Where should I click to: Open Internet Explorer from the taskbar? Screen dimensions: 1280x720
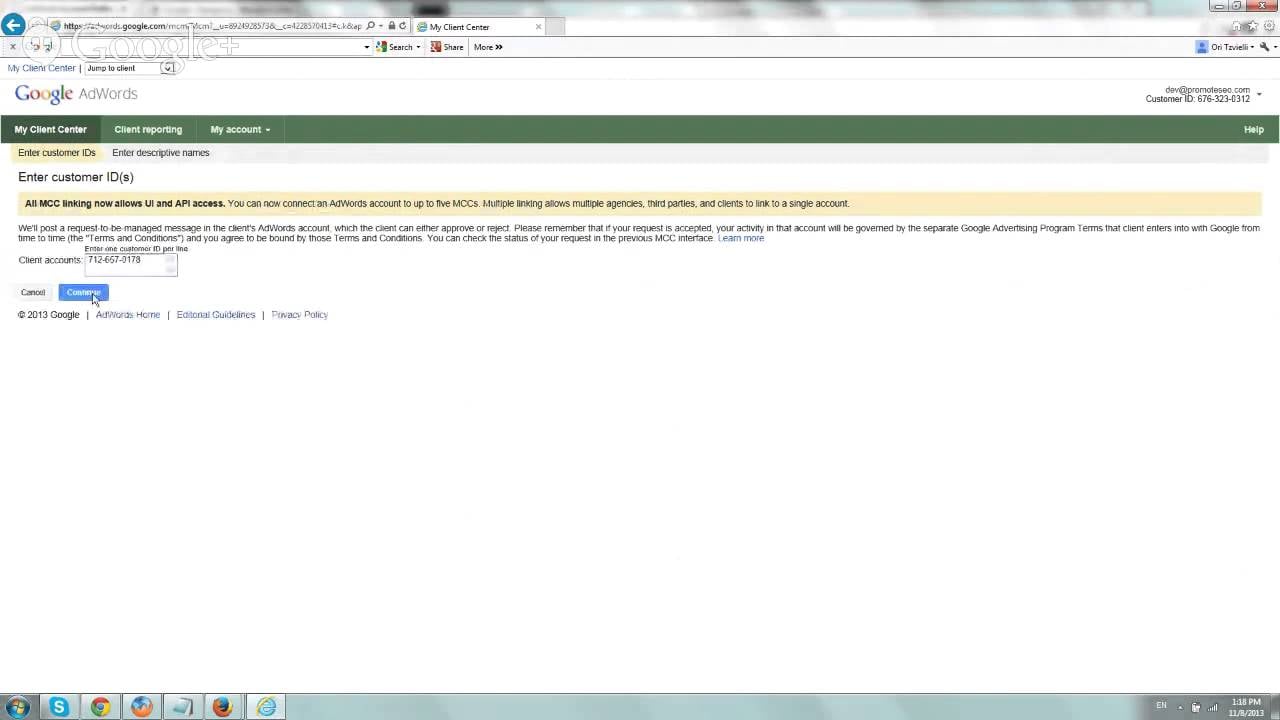(x=265, y=707)
